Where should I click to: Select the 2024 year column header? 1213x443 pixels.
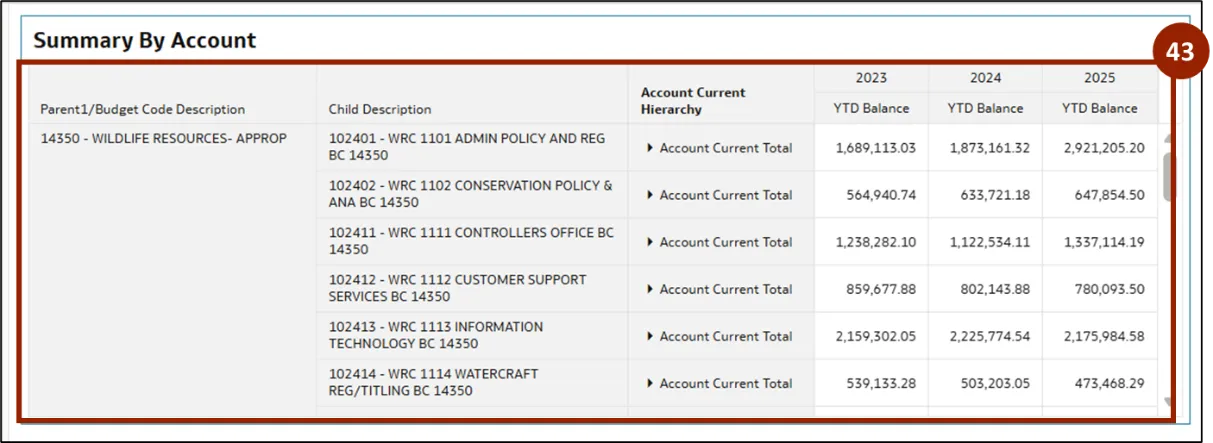pyautogui.click(x=985, y=78)
